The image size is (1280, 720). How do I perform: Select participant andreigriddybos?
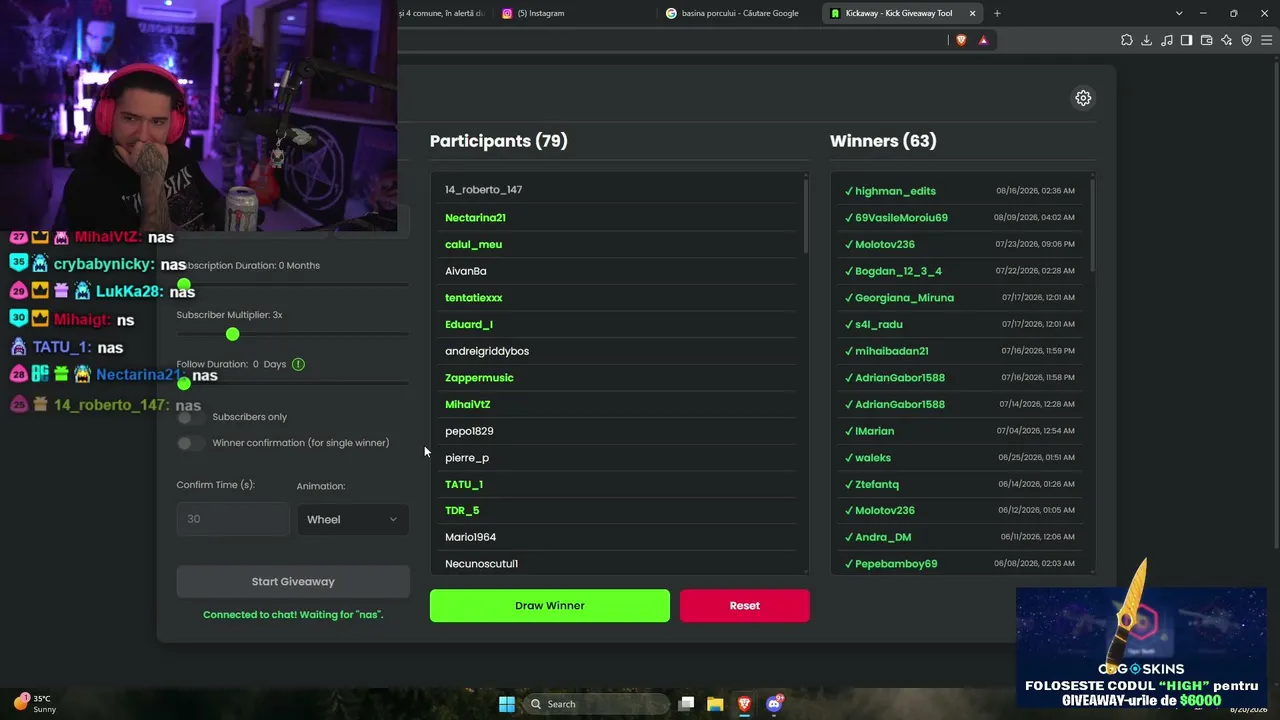click(487, 351)
